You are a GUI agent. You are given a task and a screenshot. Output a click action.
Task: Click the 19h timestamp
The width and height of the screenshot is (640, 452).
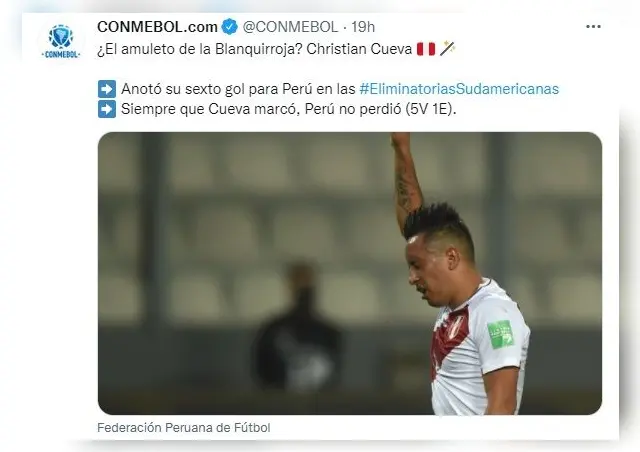pos(363,27)
